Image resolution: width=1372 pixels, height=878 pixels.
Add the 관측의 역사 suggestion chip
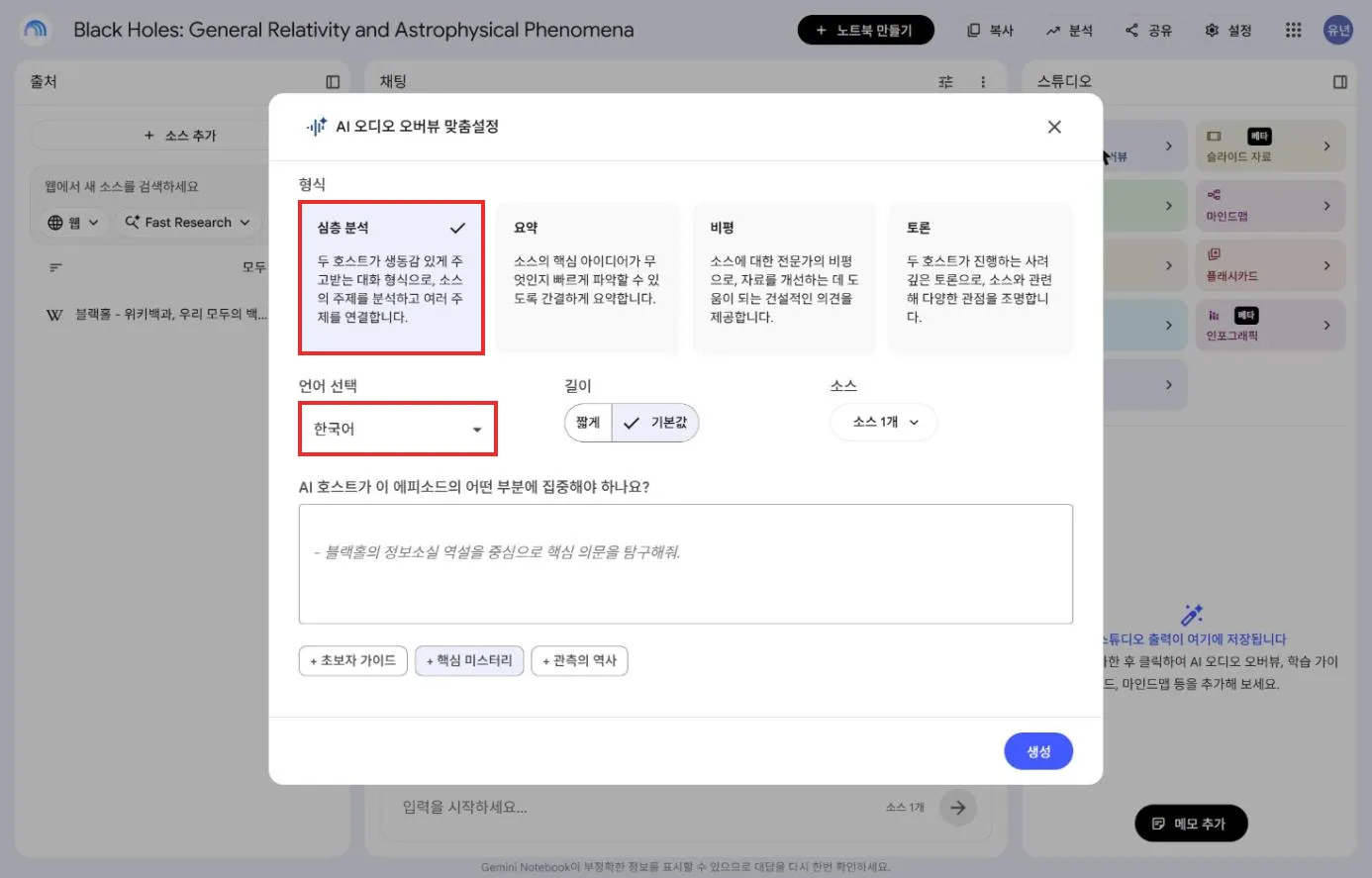point(579,660)
